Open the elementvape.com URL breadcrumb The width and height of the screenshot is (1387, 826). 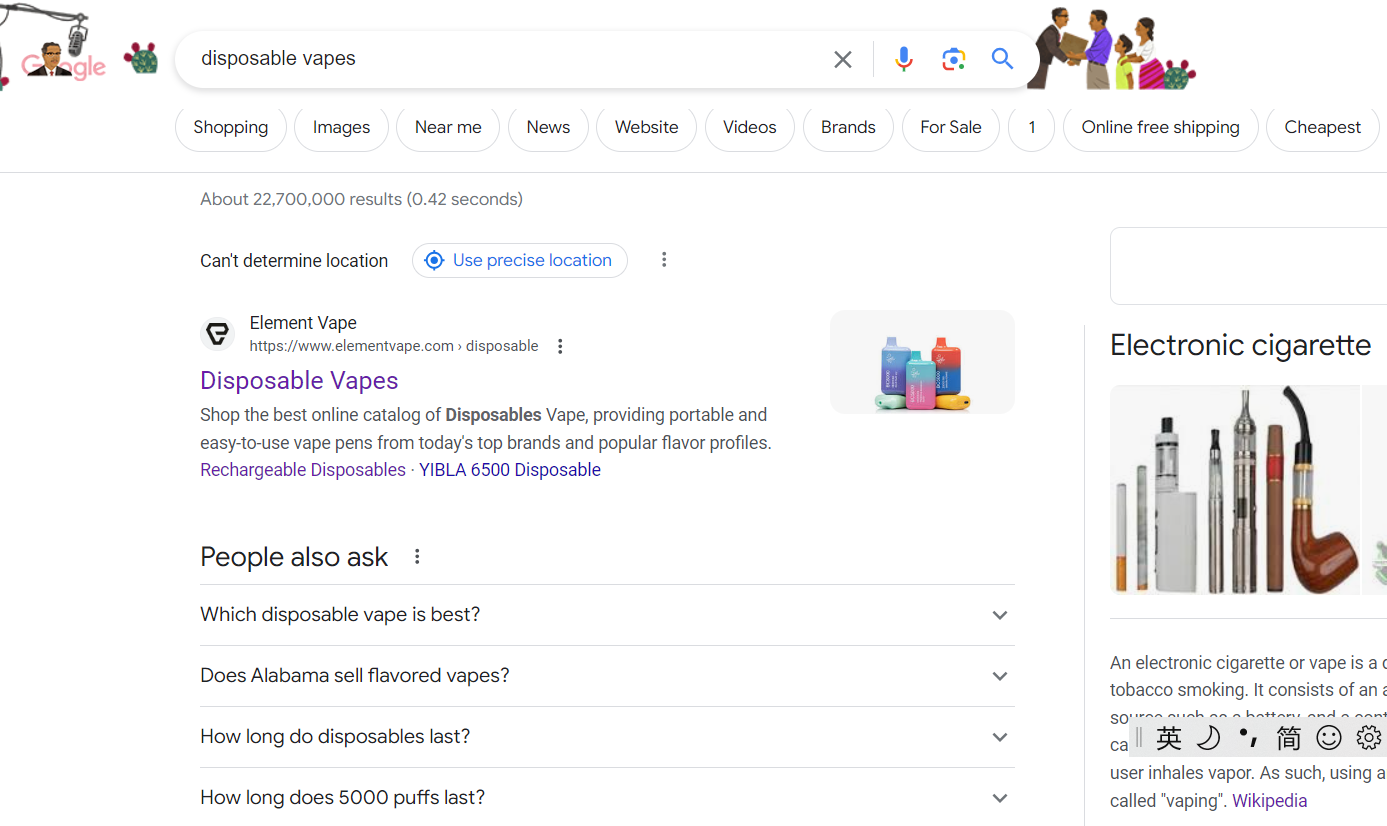pos(394,346)
